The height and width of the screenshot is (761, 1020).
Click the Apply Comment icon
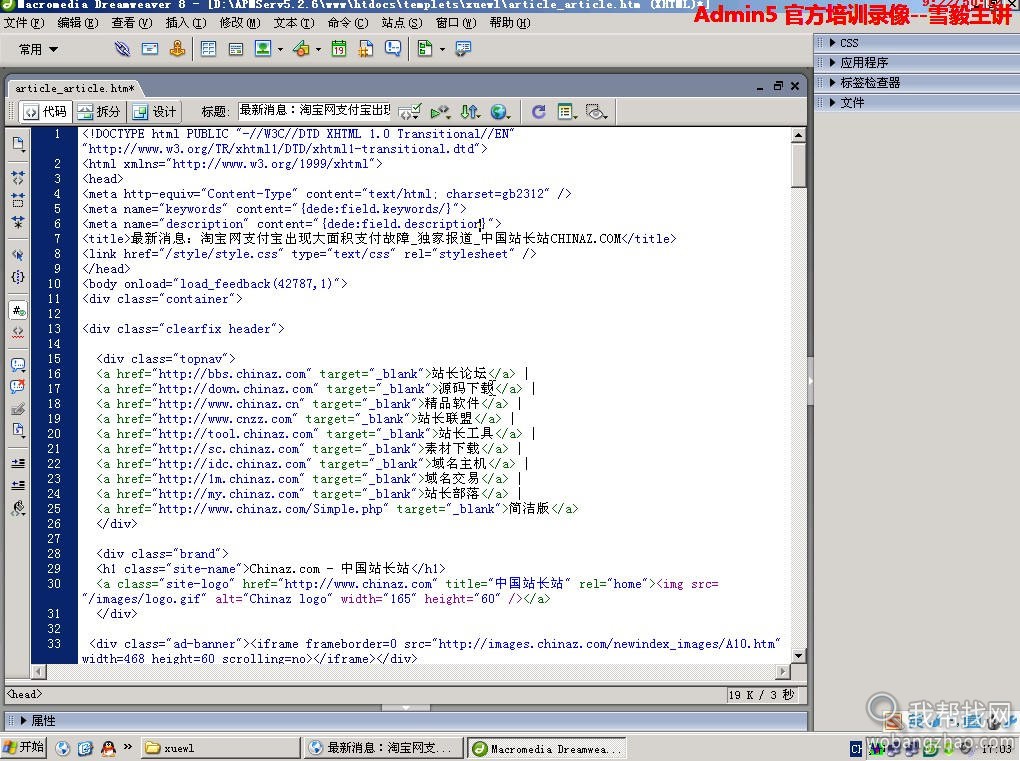[18, 365]
